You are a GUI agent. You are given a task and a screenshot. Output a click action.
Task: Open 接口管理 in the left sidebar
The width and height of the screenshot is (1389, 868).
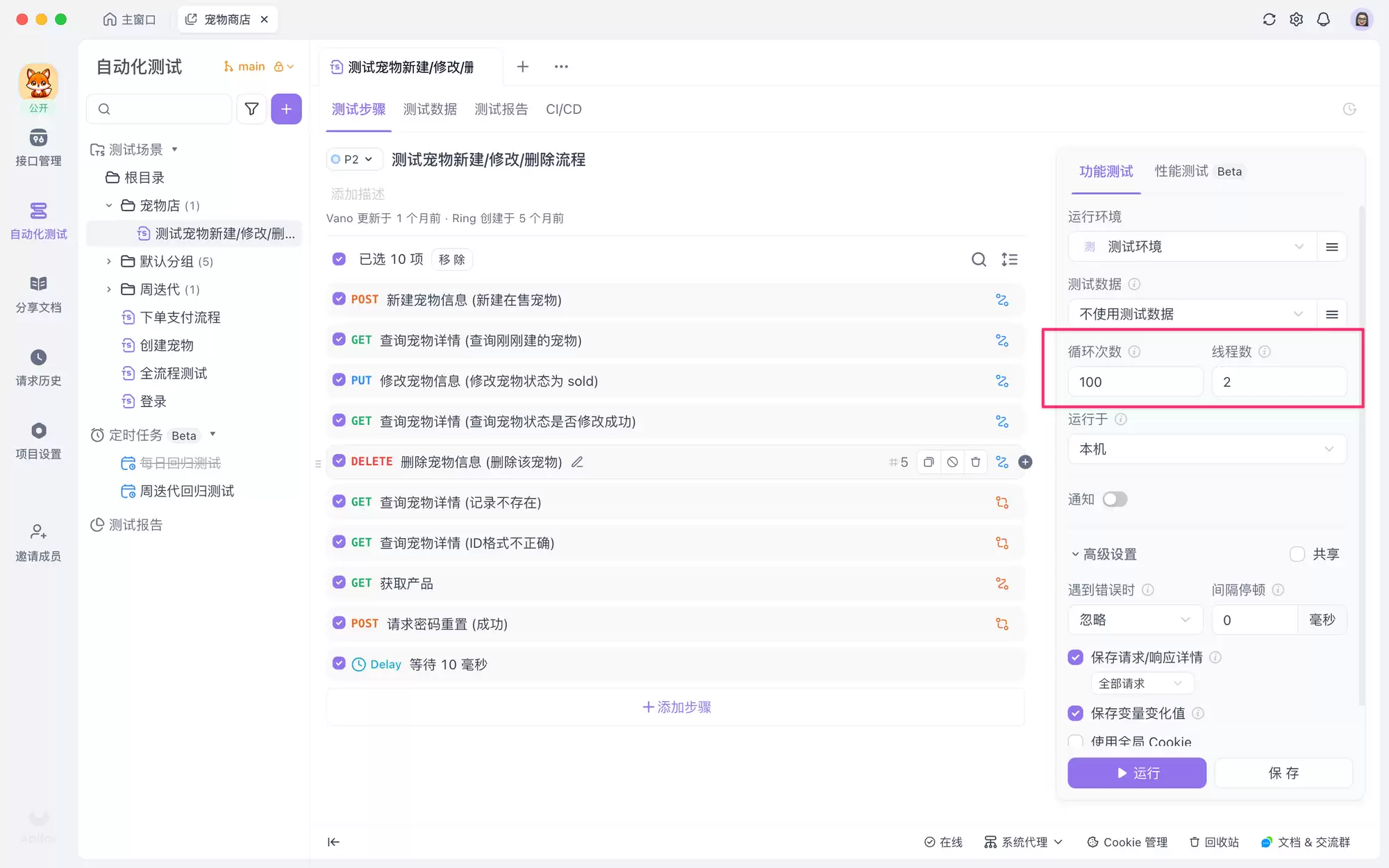pos(38,148)
